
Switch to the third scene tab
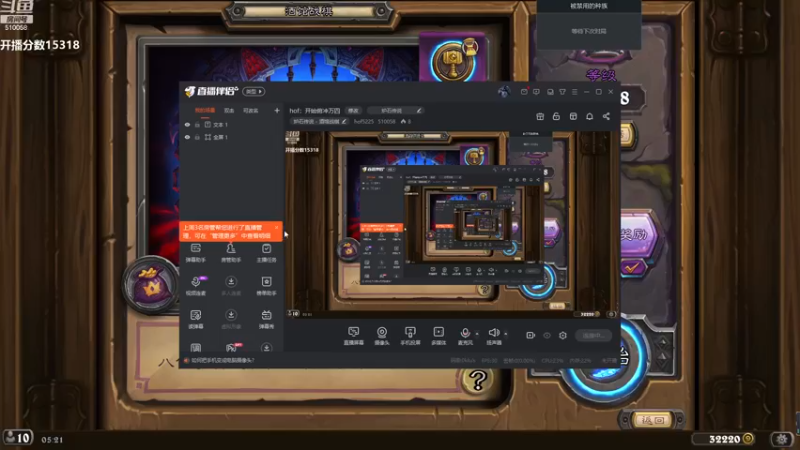[251, 110]
